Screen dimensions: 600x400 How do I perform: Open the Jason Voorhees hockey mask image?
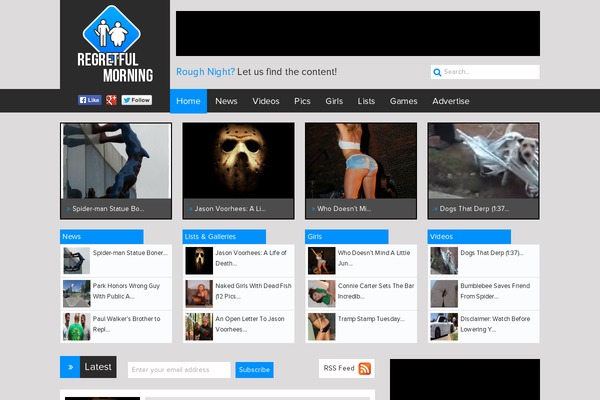tap(238, 161)
